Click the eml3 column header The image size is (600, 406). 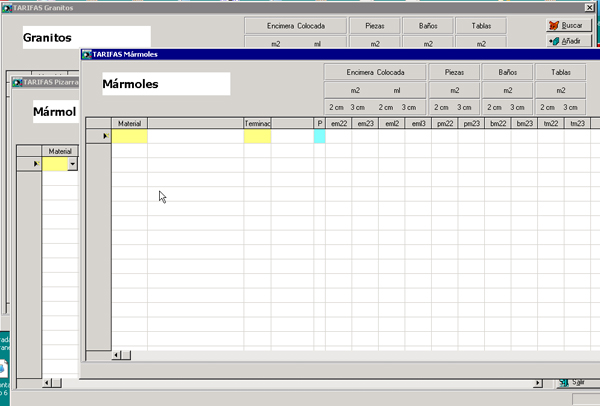click(418, 123)
